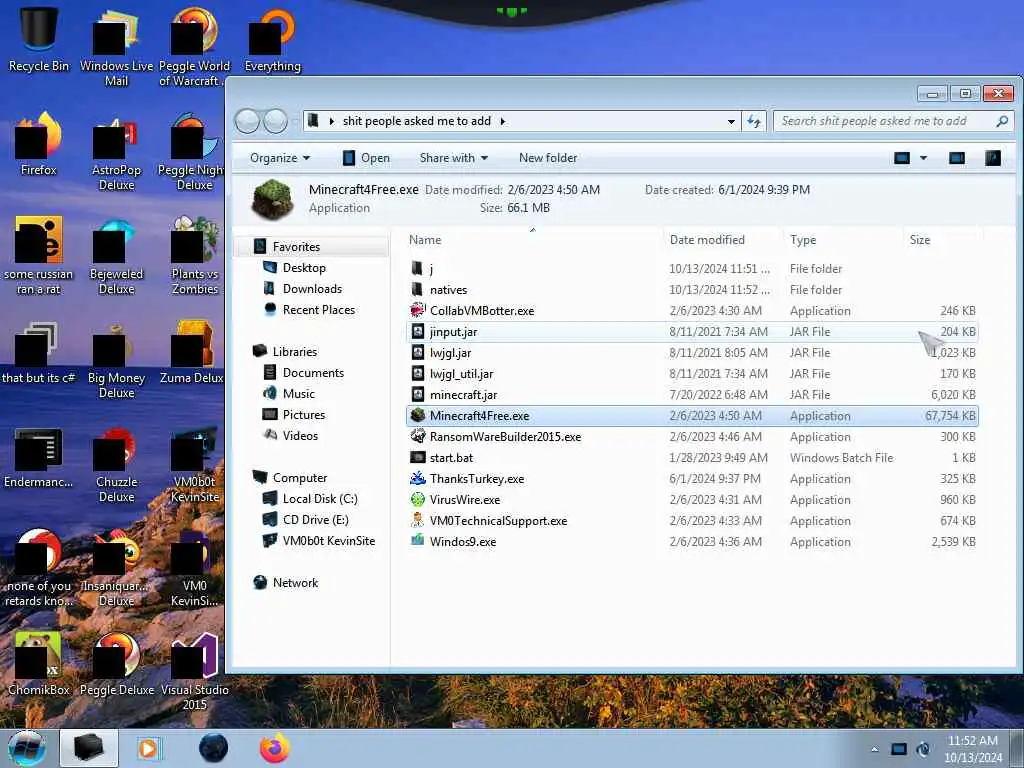Create a New folder
The image size is (1024, 768).
548,158
